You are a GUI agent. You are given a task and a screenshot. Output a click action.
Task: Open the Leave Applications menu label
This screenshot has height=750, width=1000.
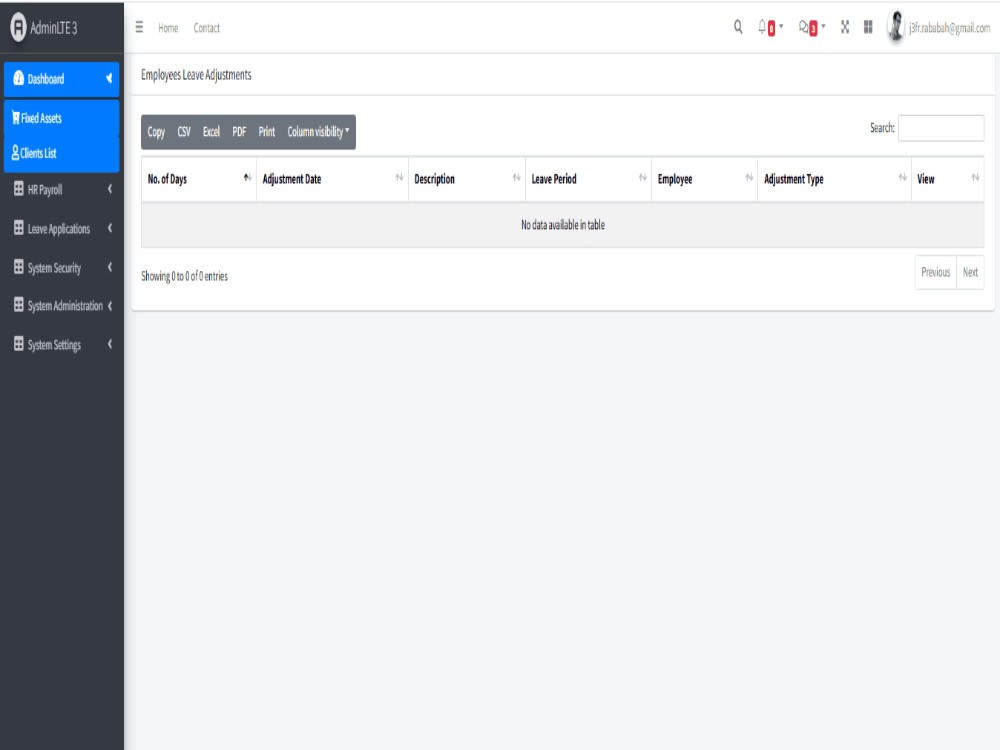point(59,229)
